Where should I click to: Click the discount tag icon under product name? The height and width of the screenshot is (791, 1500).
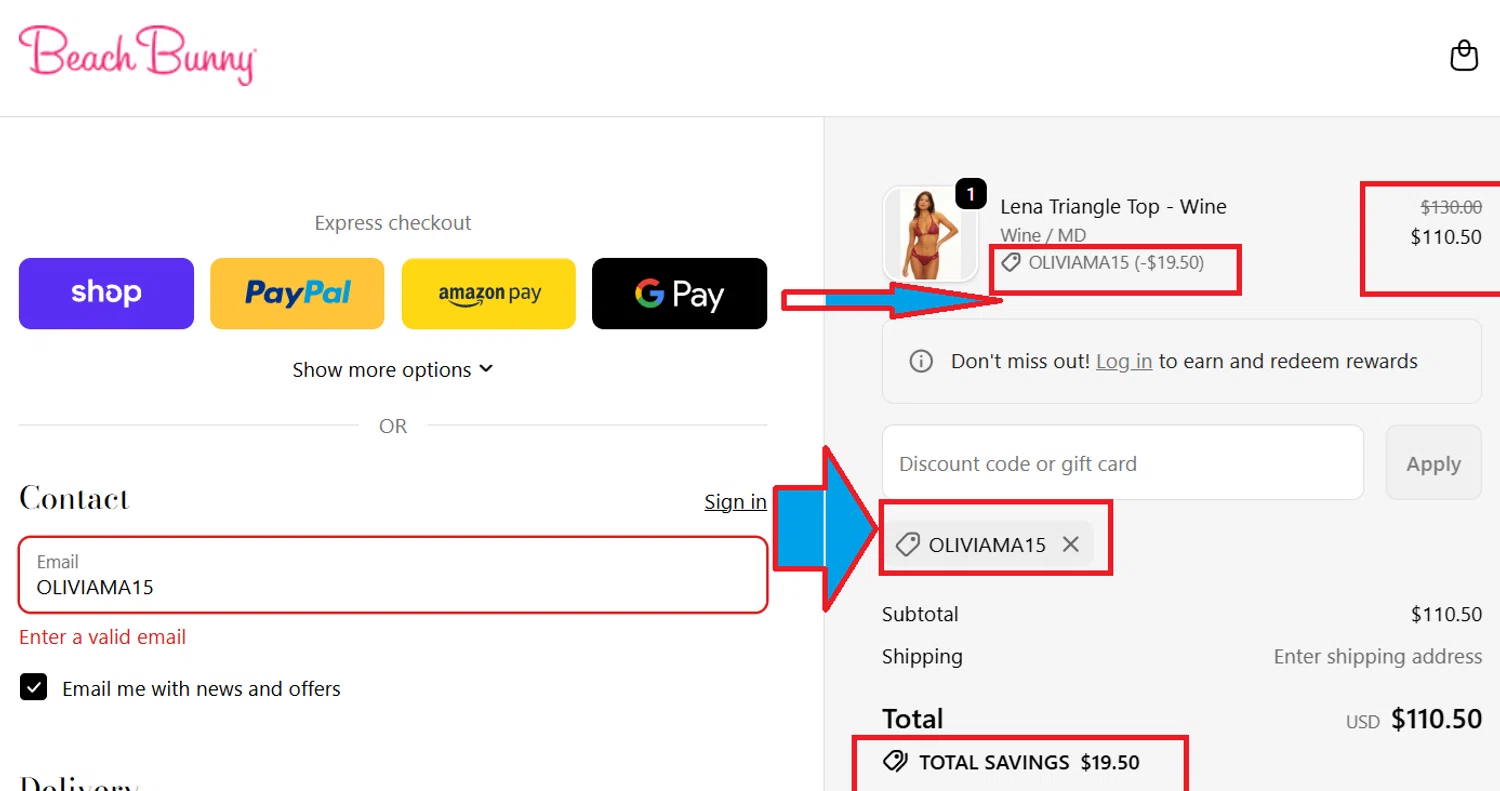click(x=1011, y=263)
